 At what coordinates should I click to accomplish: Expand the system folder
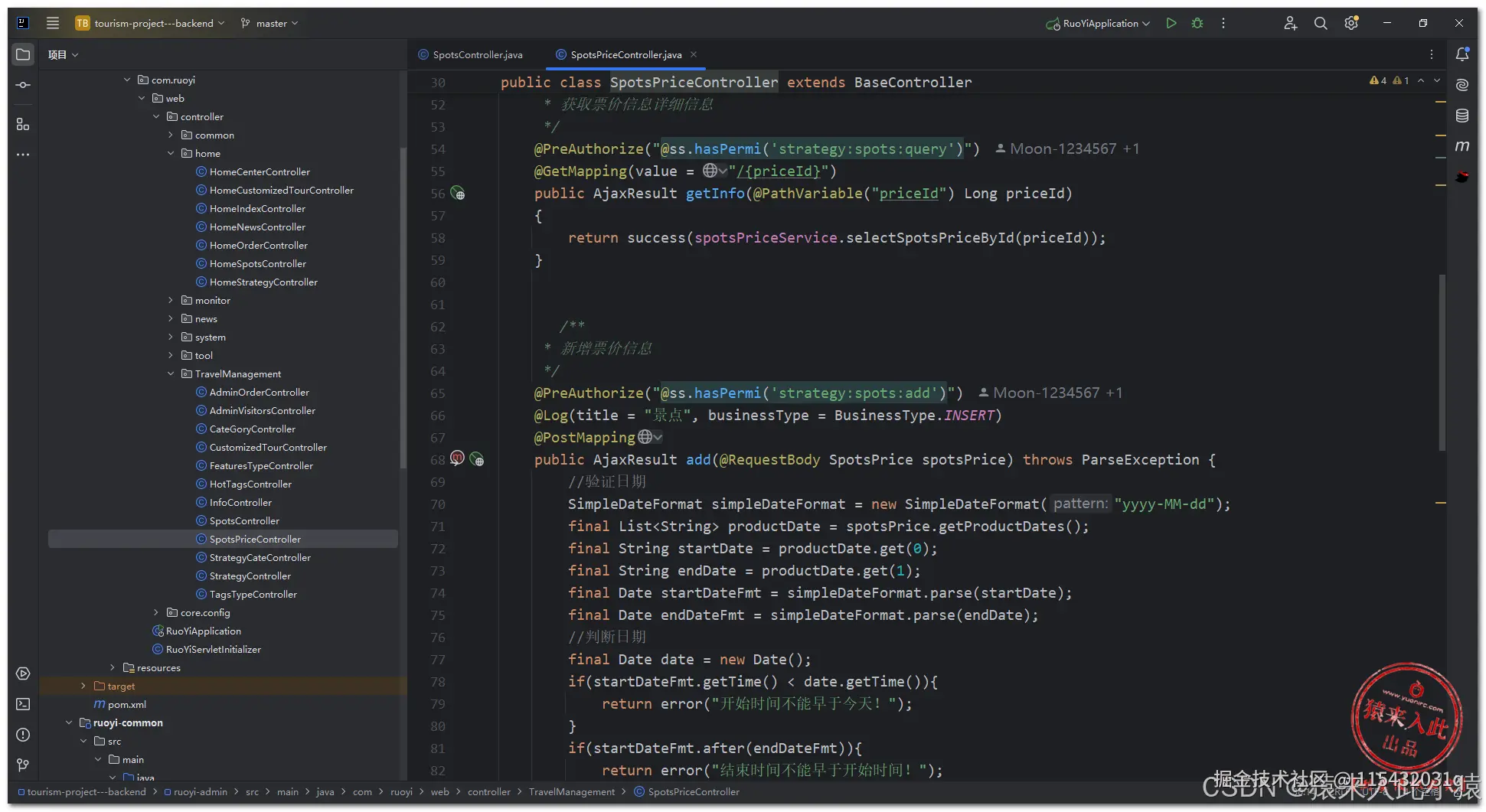coord(171,337)
